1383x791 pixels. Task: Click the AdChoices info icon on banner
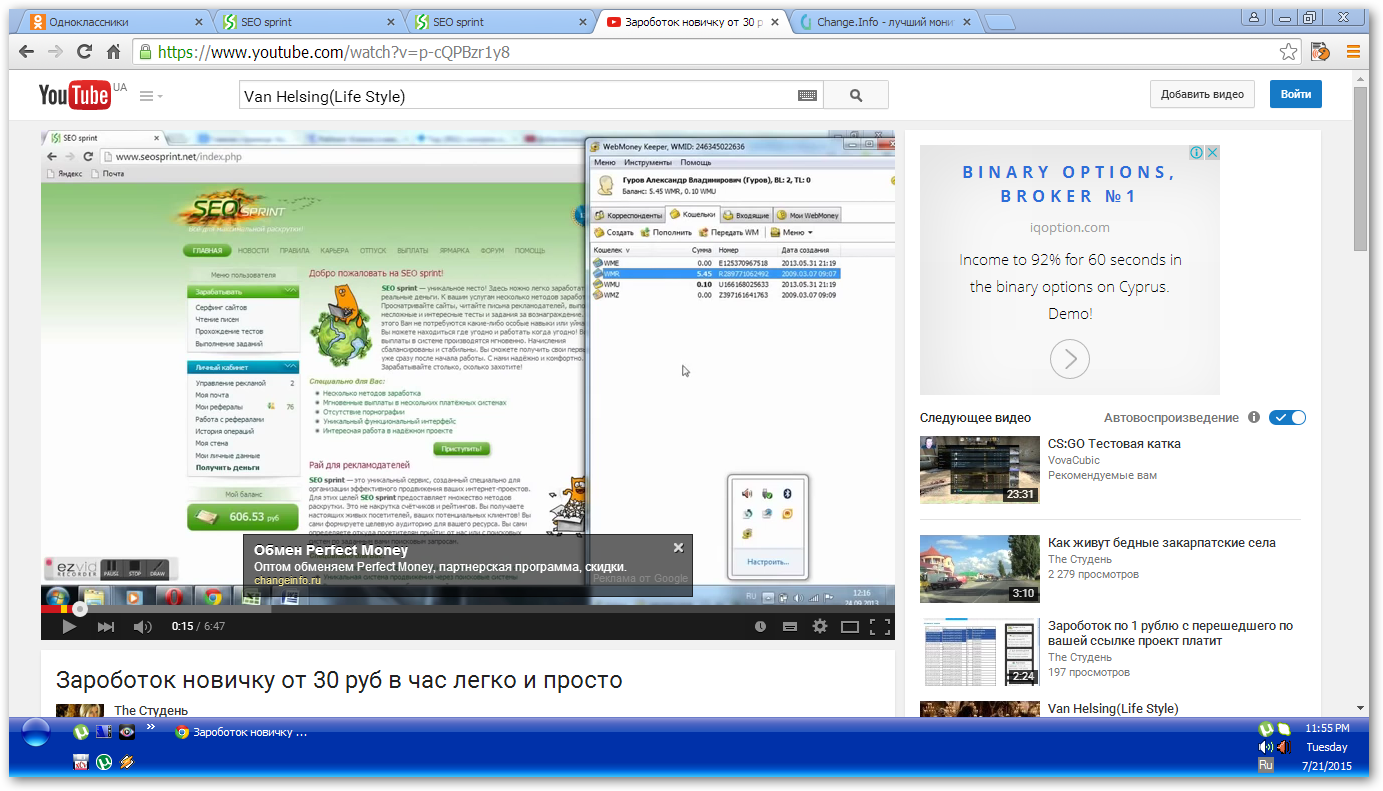[x=1196, y=153]
